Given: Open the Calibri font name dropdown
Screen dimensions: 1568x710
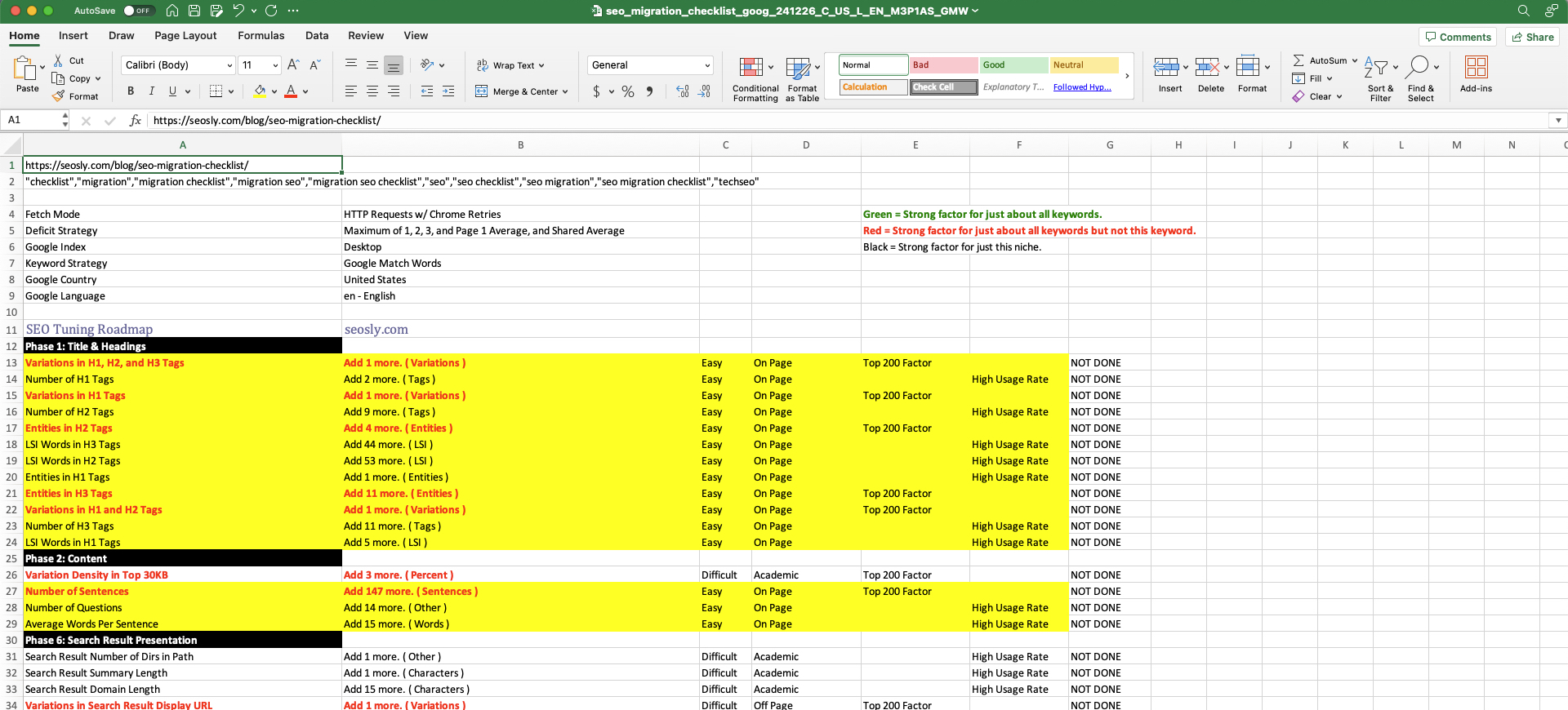Looking at the screenshot, I should pyautogui.click(x=229, y=65).
